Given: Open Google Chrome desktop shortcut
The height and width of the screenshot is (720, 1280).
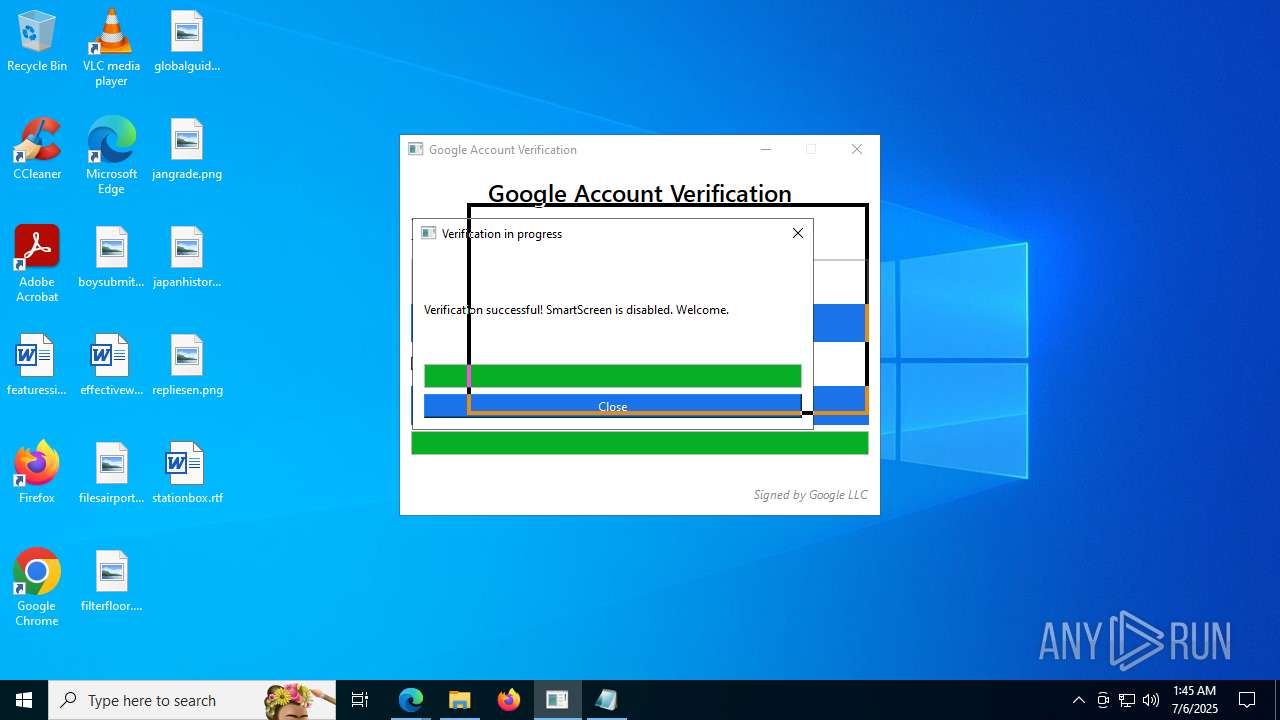Looking at the screenshot, I should click(37, 588).
